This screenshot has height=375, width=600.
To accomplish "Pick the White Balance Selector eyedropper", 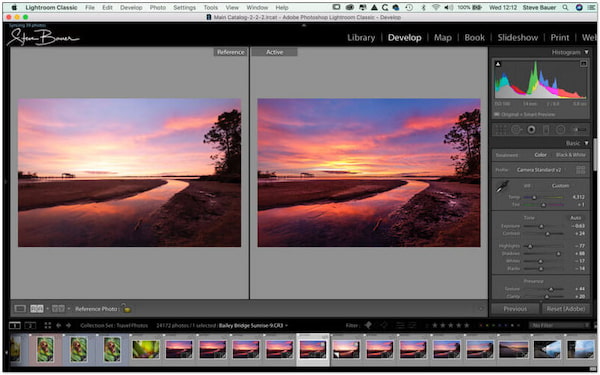I will 502,187.
